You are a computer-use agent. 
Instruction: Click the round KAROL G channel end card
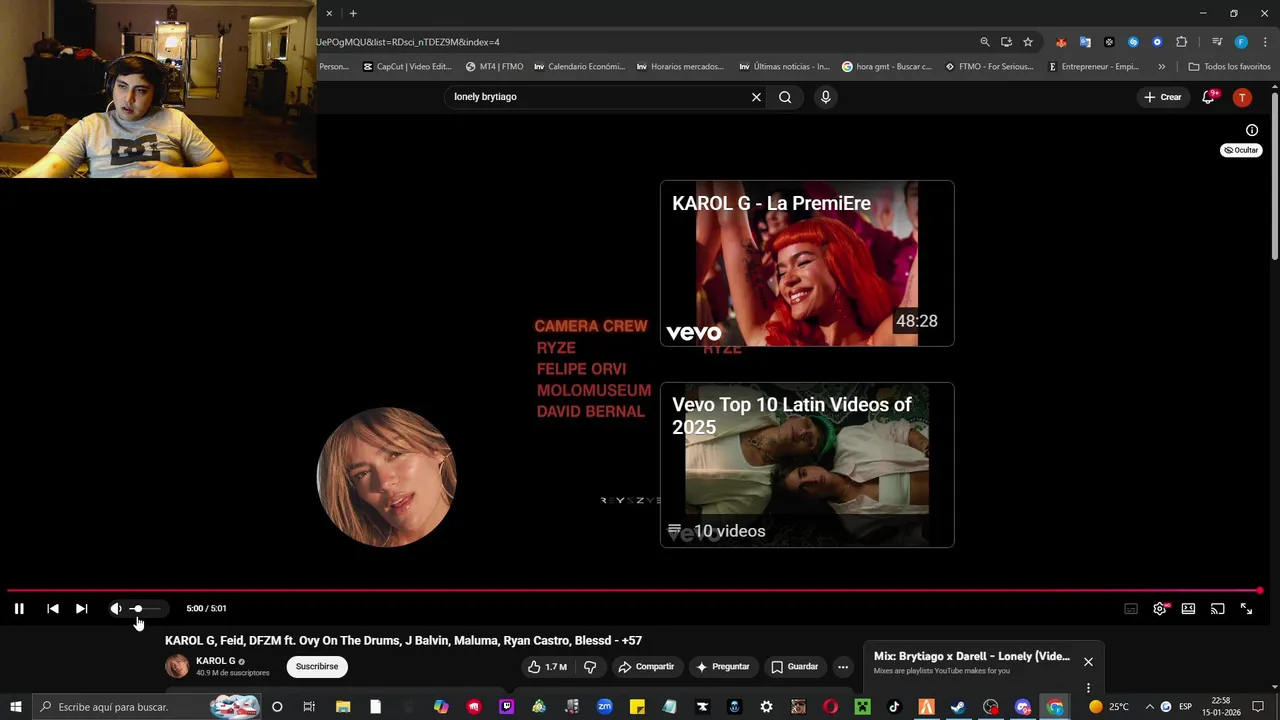(x=387, y=477)
